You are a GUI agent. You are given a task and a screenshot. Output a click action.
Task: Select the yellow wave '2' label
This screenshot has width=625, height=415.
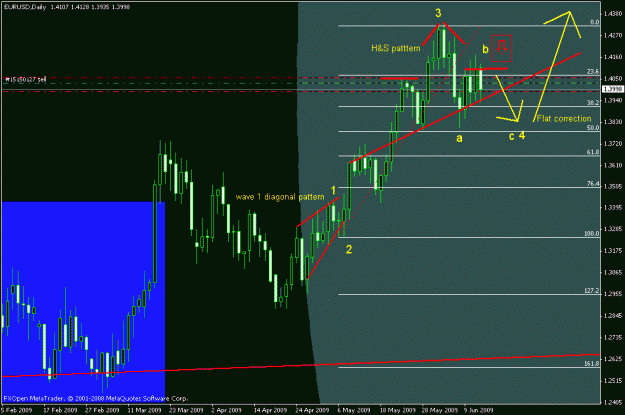click(x=349, y=250)
